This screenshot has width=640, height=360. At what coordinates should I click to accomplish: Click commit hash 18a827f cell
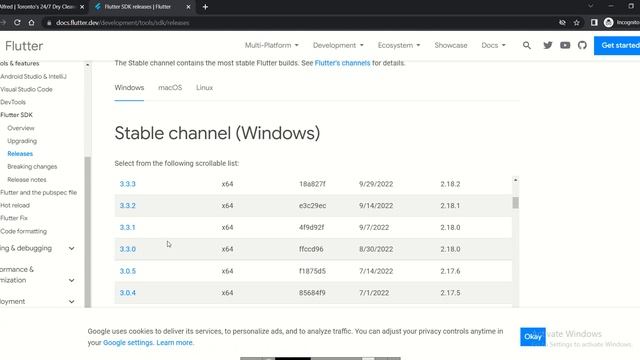(312, 184)
